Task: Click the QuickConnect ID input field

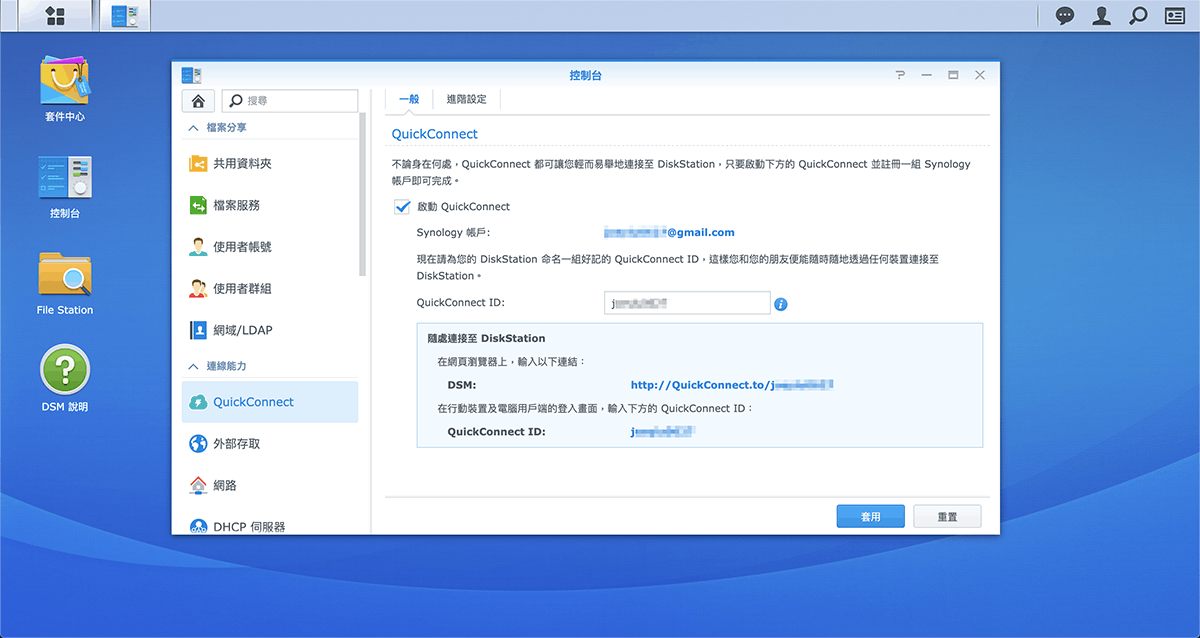Action: pos(687,303)
